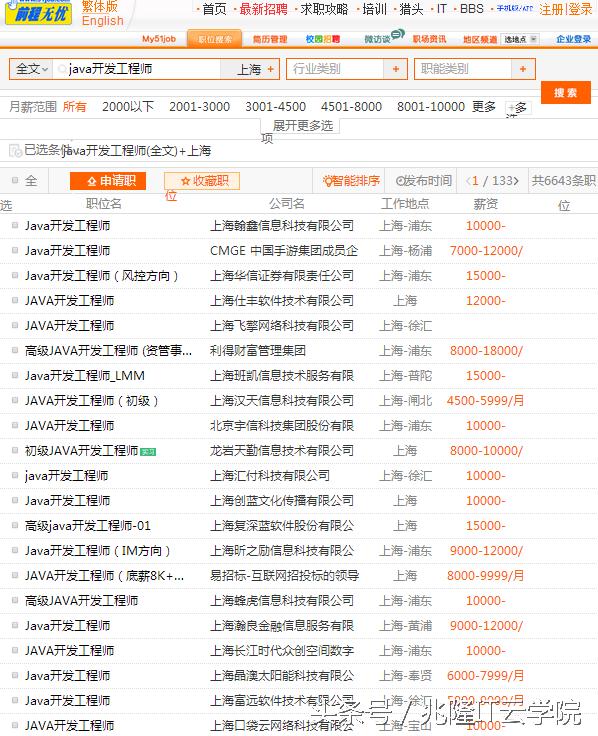Image resolution: width=598 pixels, height=736 pixels.
Task: Switch to the 职位搜索 tab
Action: coord(215,39)
